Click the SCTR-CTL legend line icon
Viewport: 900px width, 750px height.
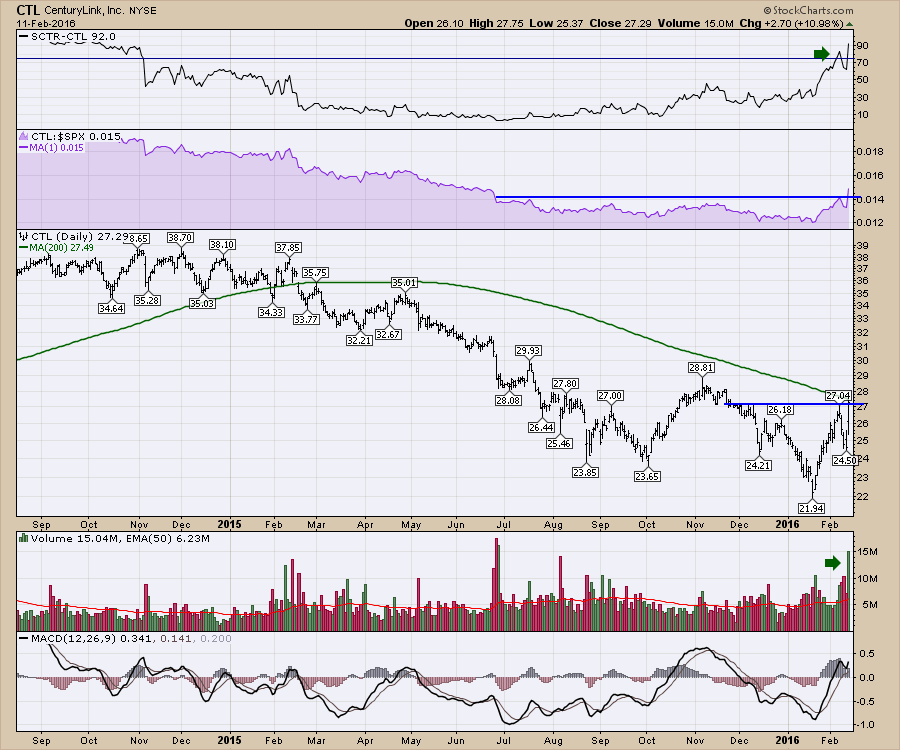point(25,37)
